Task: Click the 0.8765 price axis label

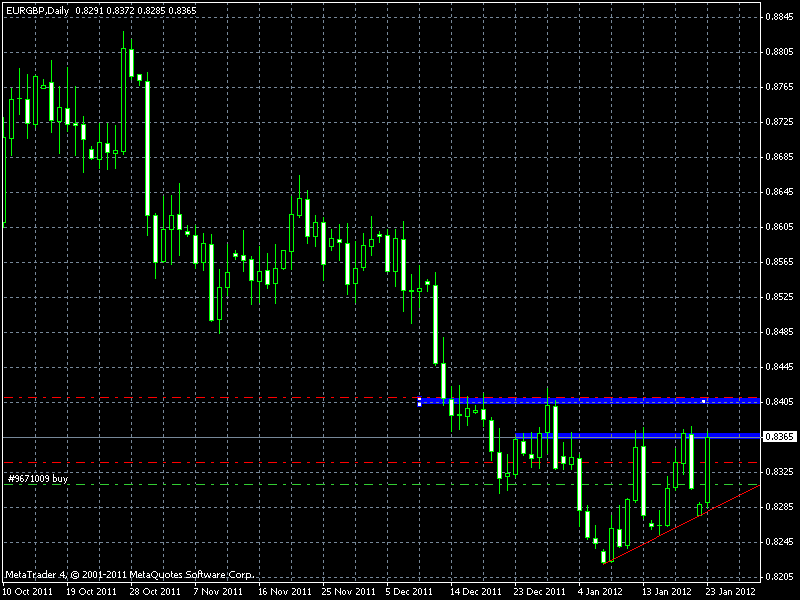Action: 780,87
